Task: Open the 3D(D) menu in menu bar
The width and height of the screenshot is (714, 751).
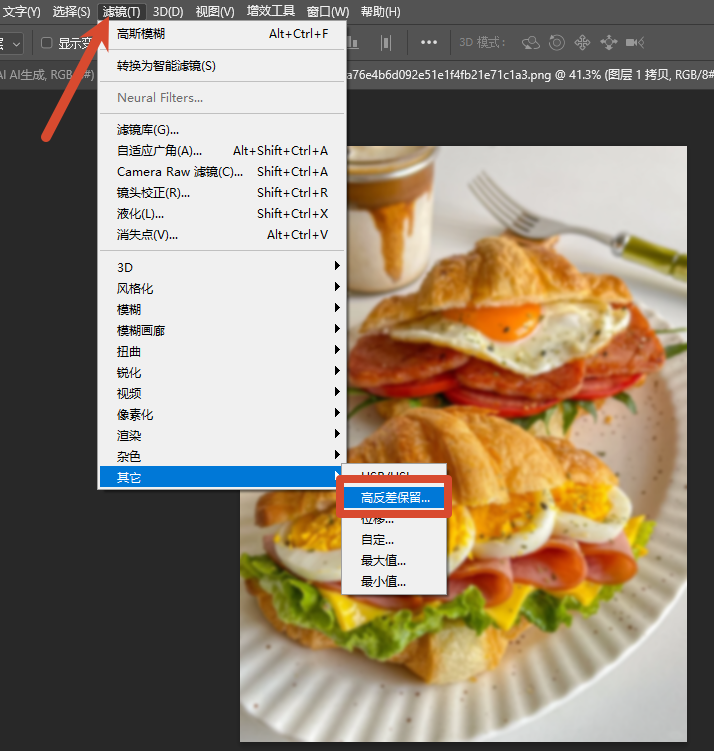Action: click(x=168, y=11)
